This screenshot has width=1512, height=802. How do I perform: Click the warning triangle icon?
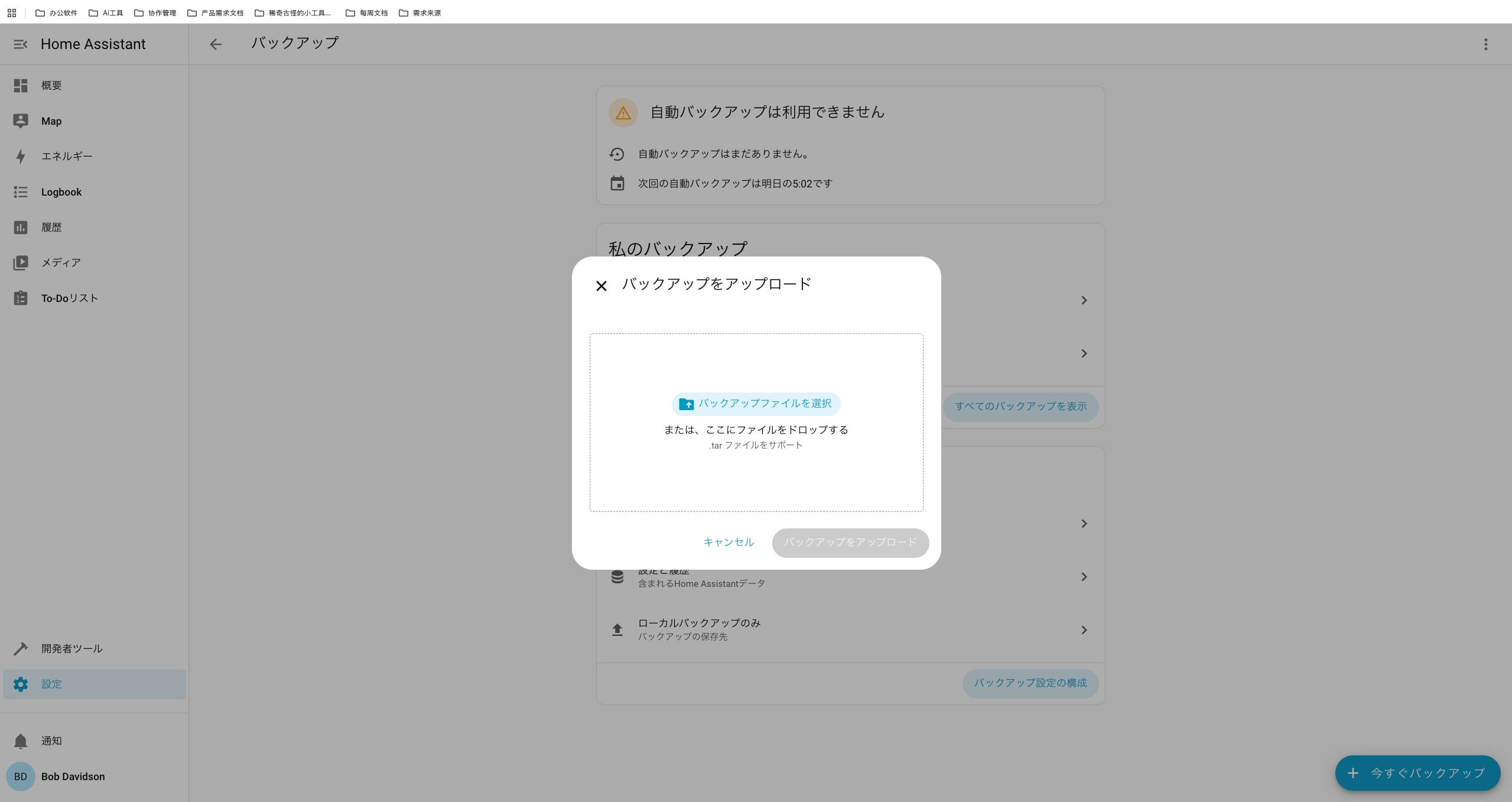coord(623,113)
